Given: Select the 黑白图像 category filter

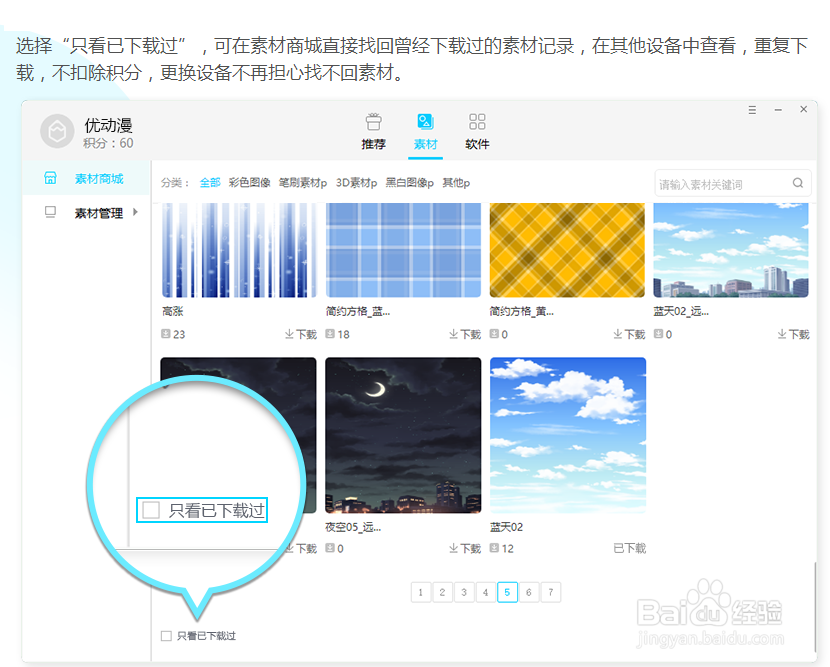Looking at the screenshot, I should click(409, 183).
